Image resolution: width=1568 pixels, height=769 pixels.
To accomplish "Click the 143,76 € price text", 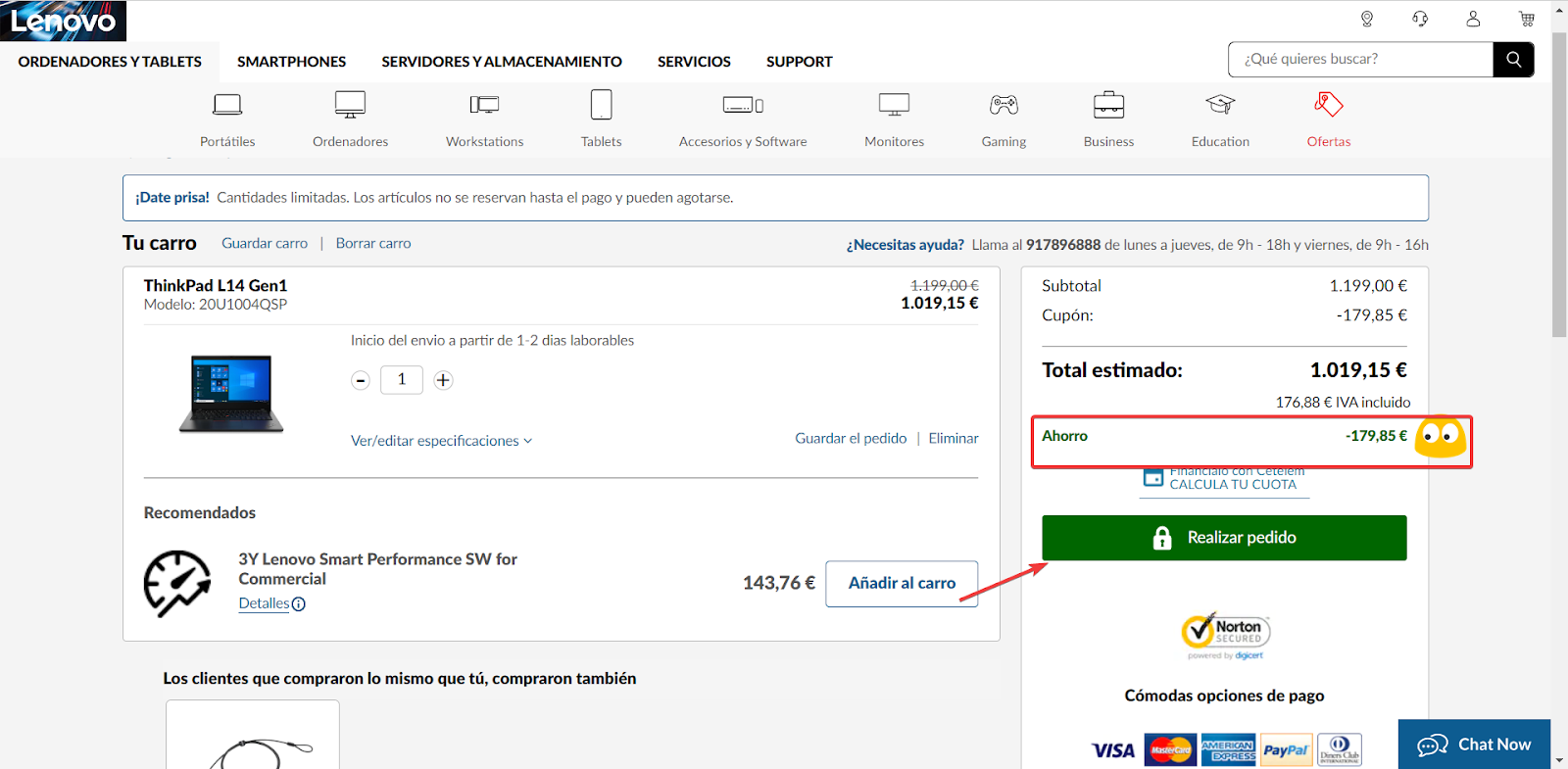I will click(779, 584).
